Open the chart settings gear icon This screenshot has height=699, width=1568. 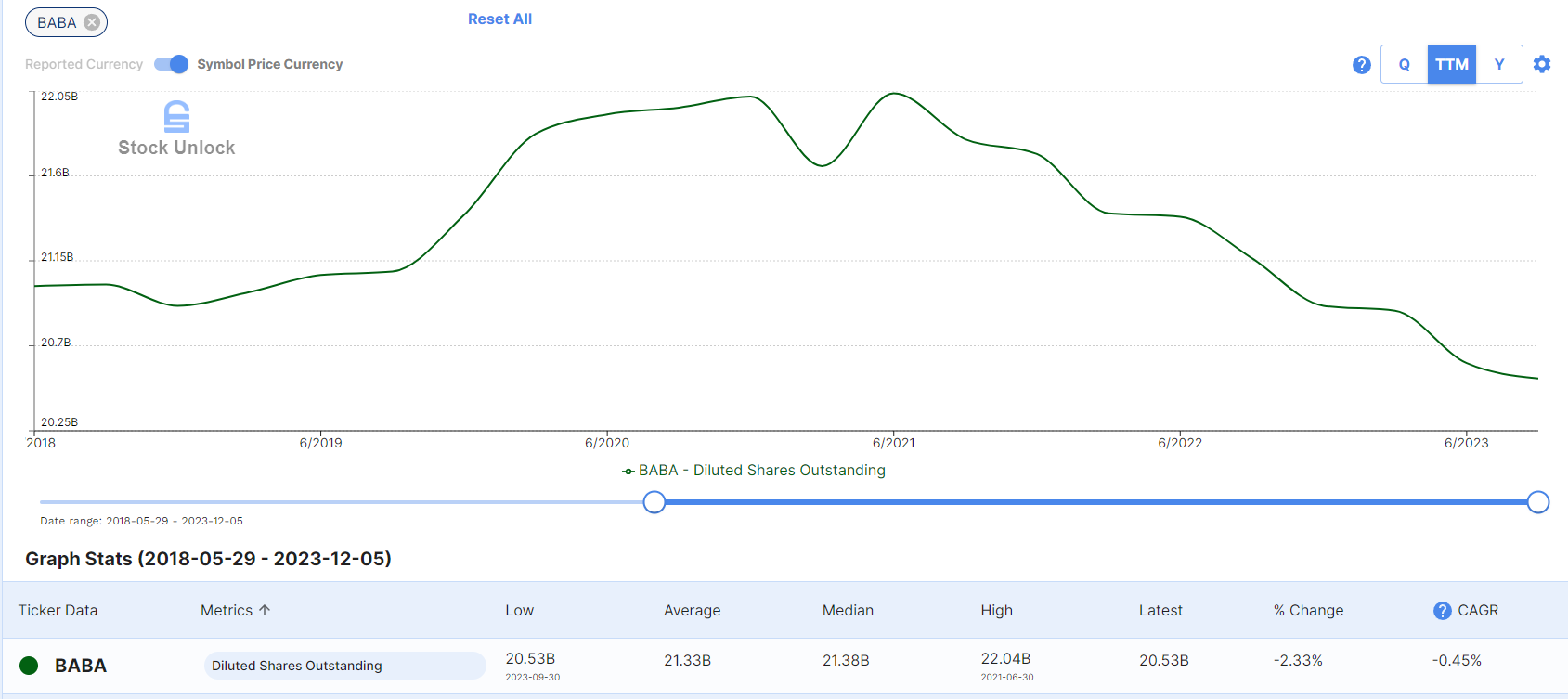1542,64
